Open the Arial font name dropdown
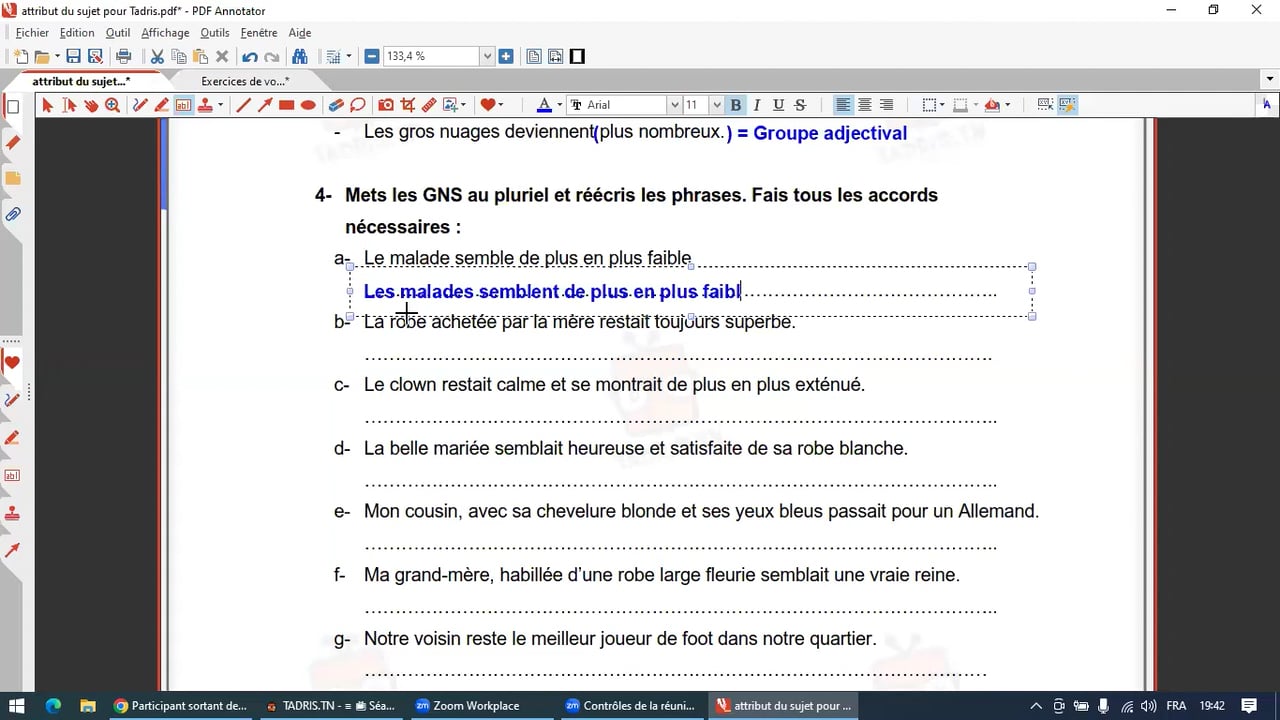 point(674,105)
